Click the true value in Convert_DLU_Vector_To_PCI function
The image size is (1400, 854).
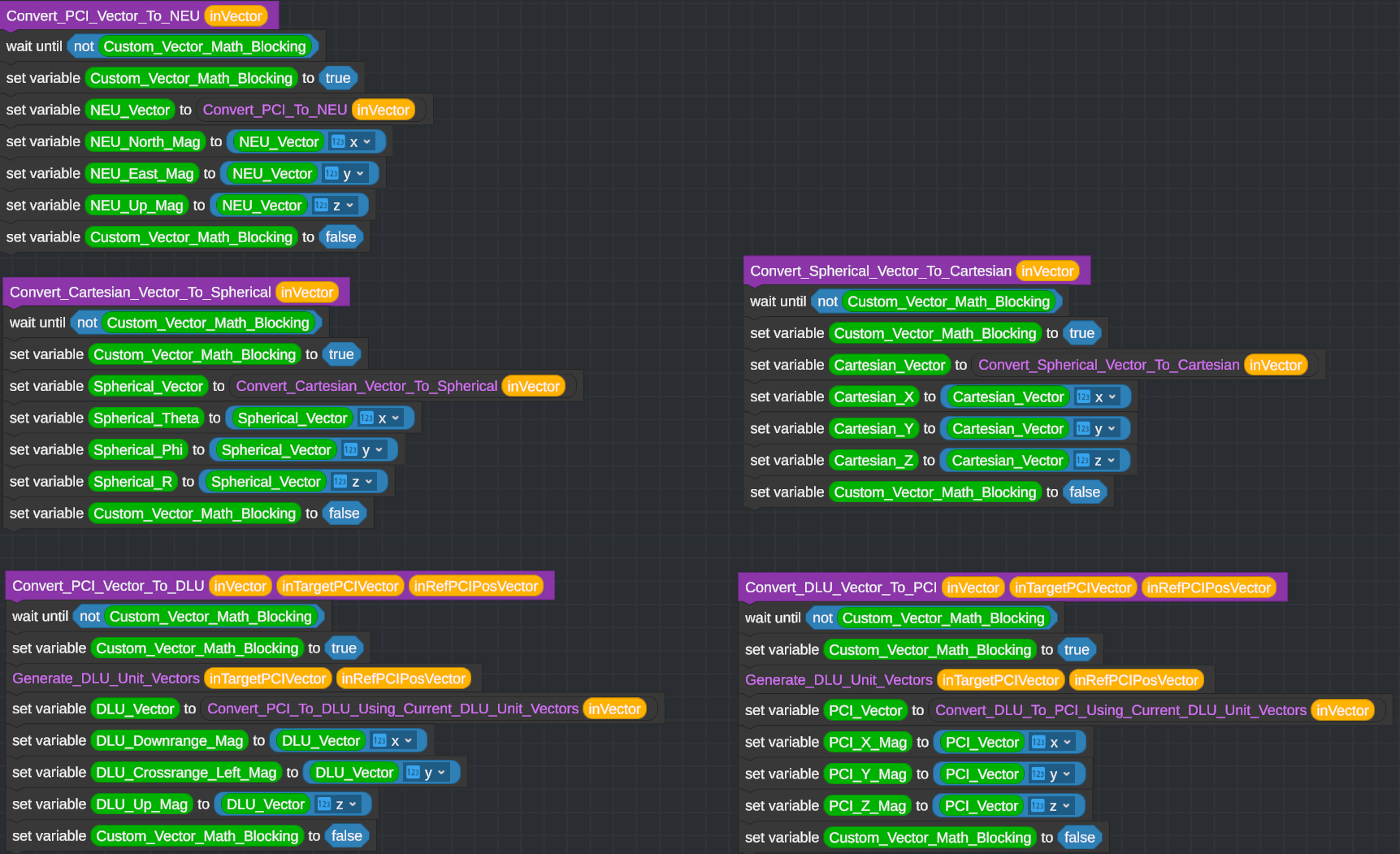[x=1077, y=650]
